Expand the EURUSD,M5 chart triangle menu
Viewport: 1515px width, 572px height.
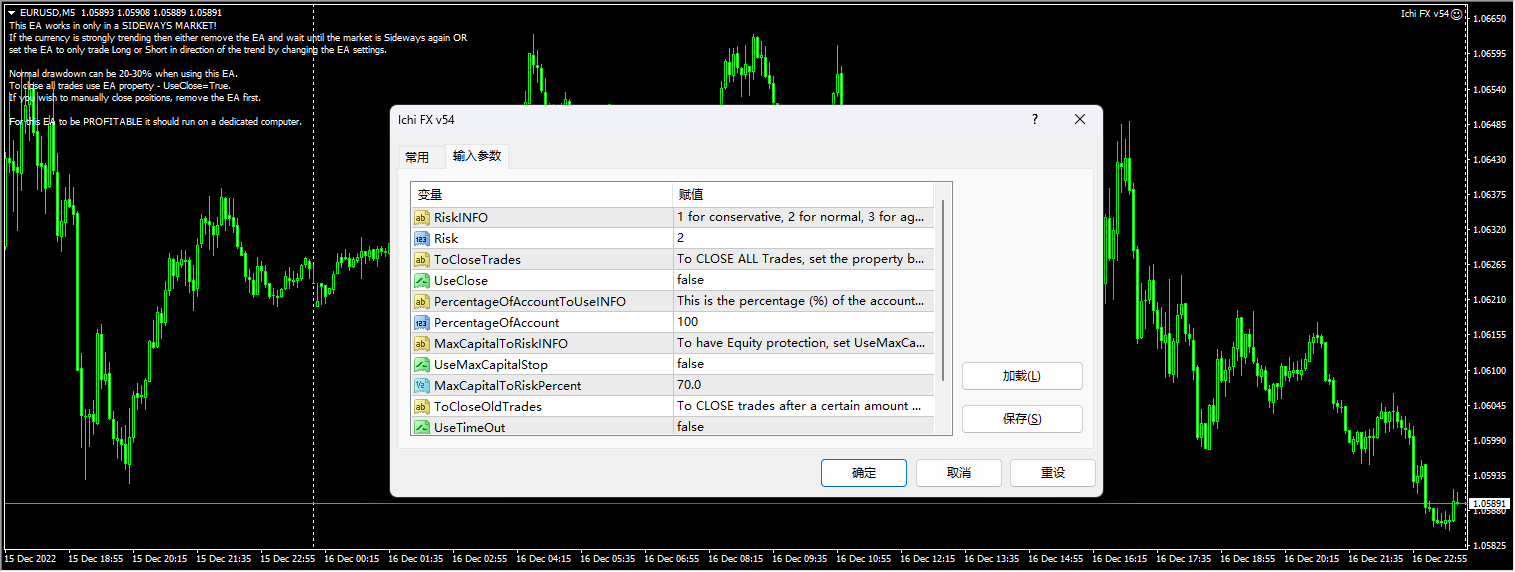pos(11,12)
